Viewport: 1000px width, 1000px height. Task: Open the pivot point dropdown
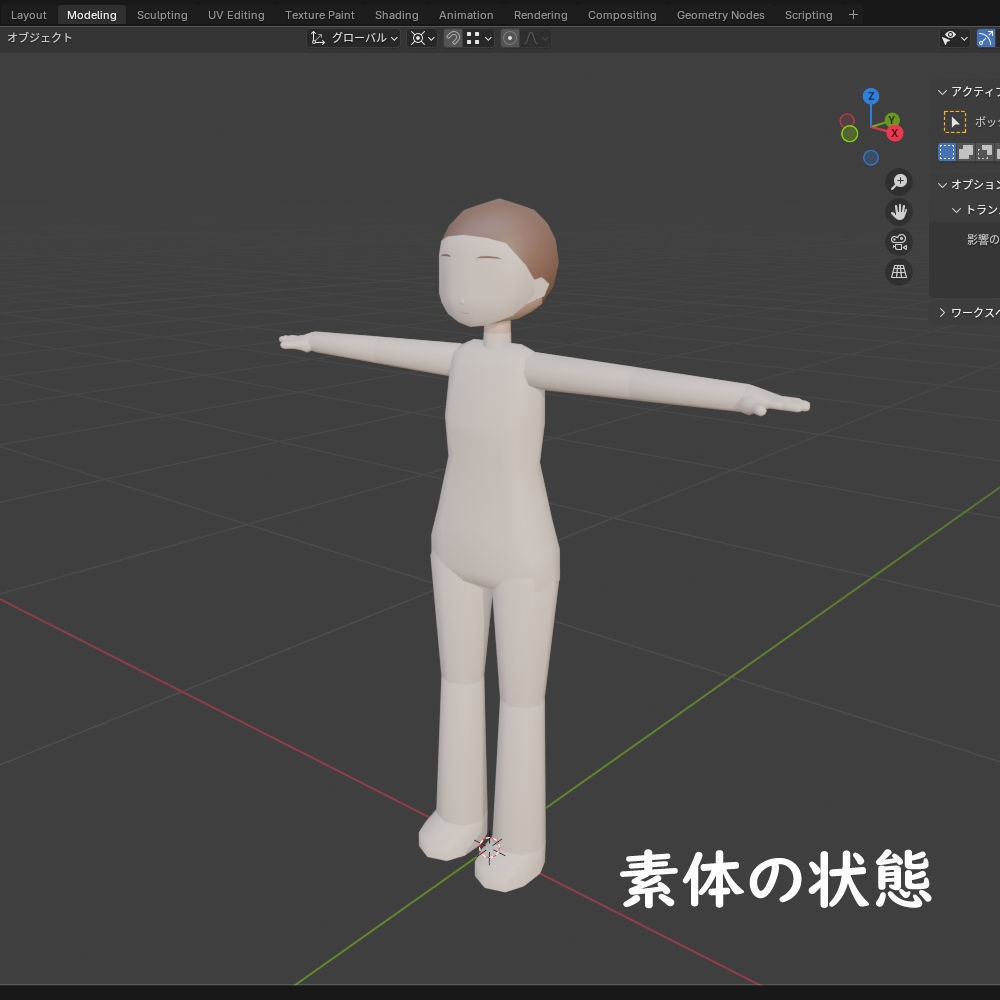pyautogui.click(x=420, y=38)
